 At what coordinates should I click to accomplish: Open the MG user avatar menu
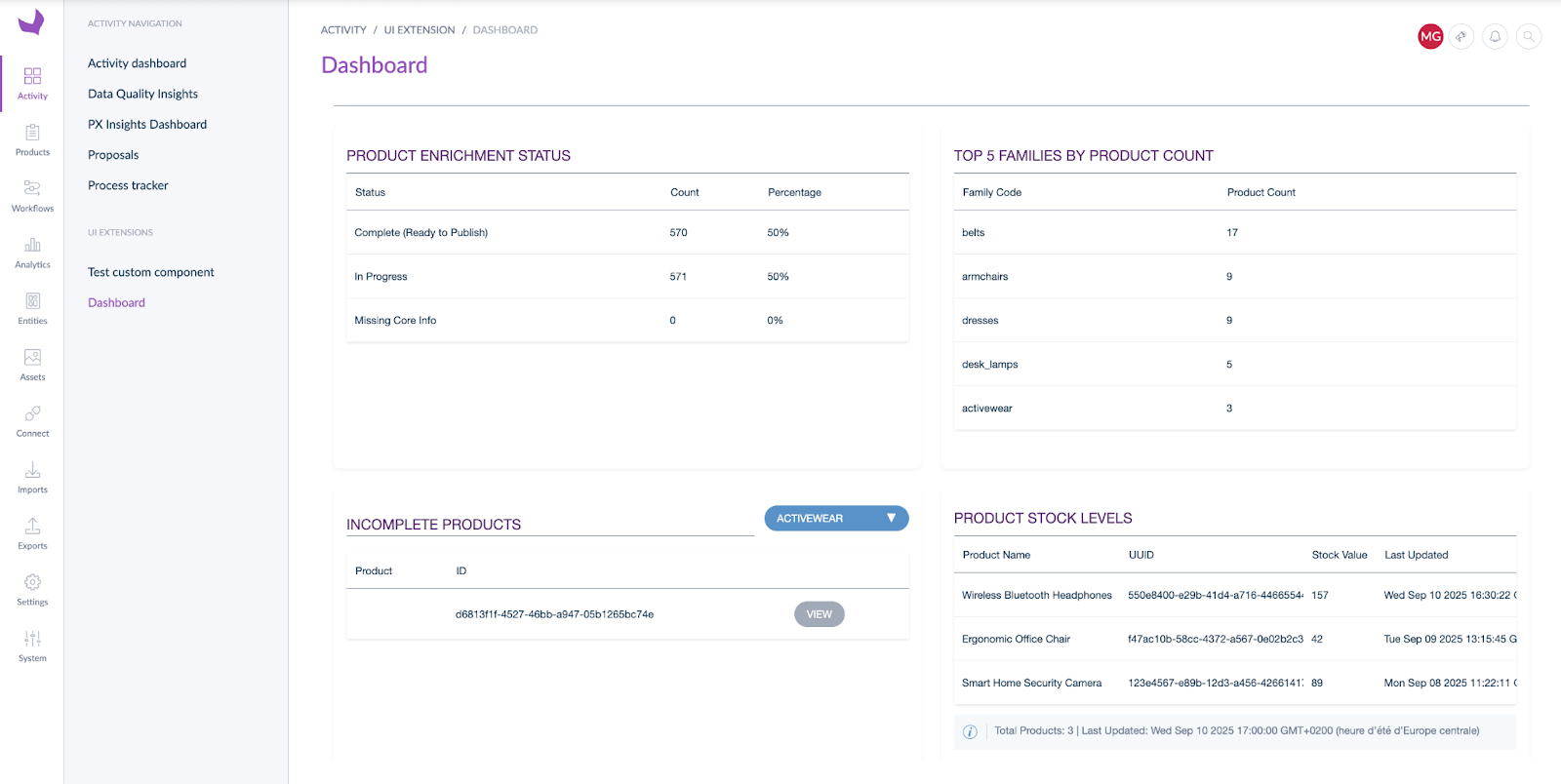click(1430, 37)
